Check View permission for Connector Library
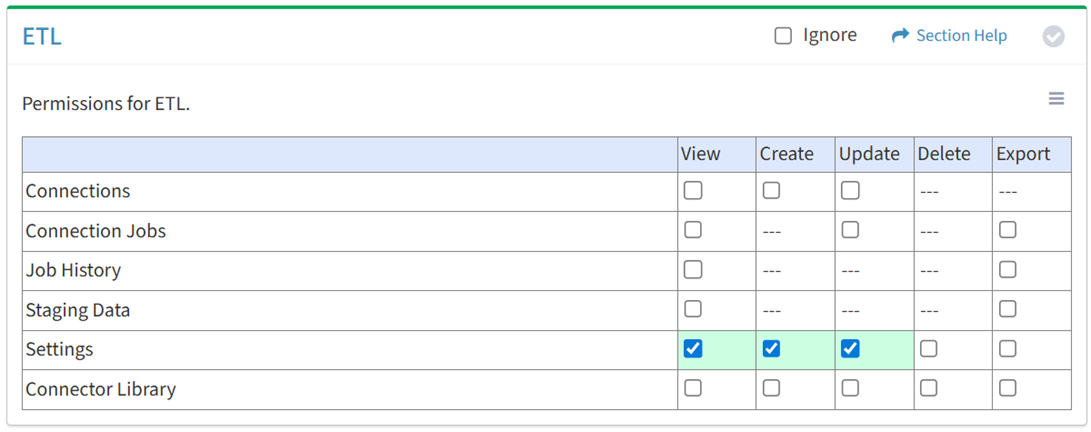1091x432 pixels. pyautogui.click(x=693, y=388)
